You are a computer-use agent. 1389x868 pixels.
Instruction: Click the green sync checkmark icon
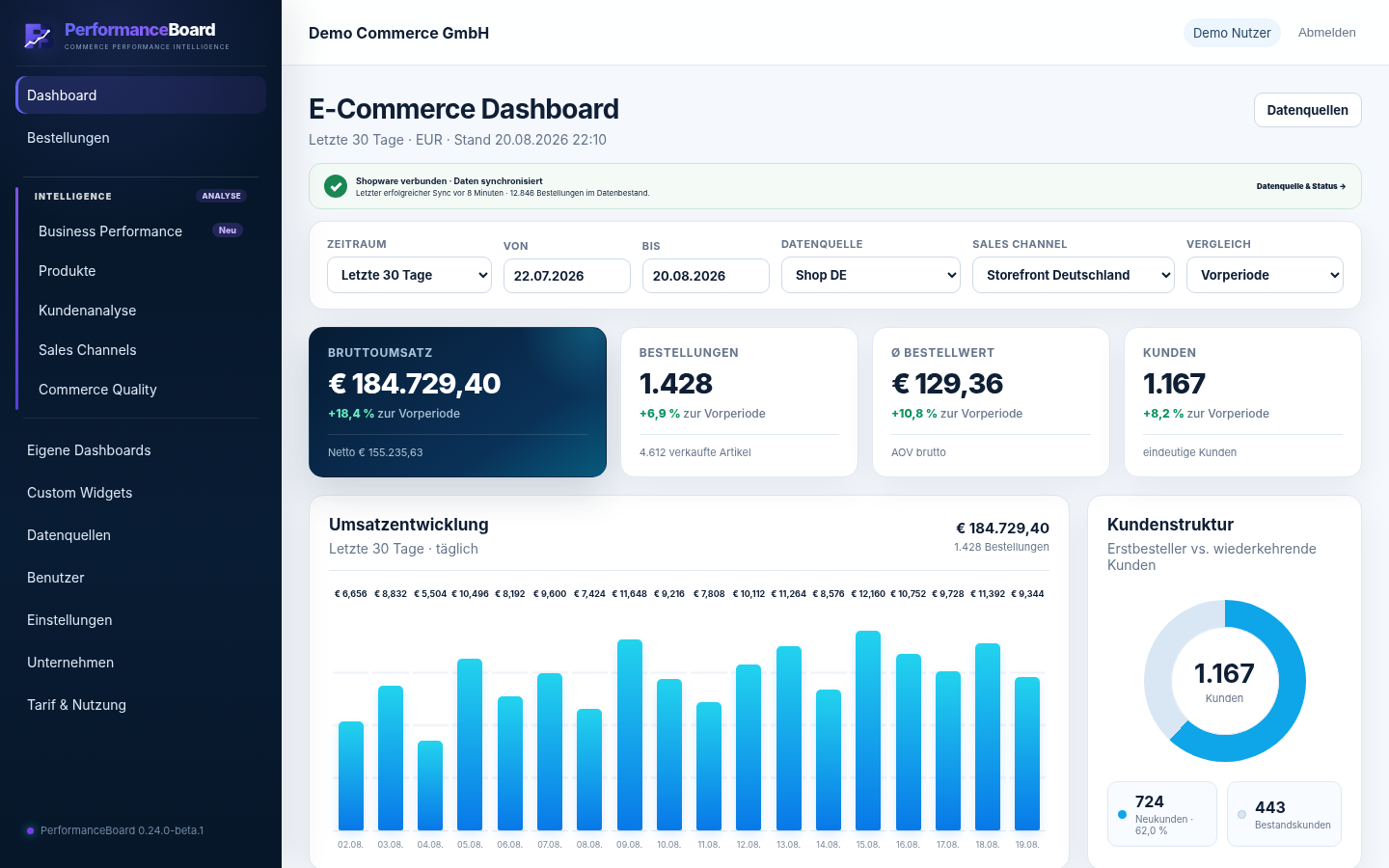coord(336,186)
